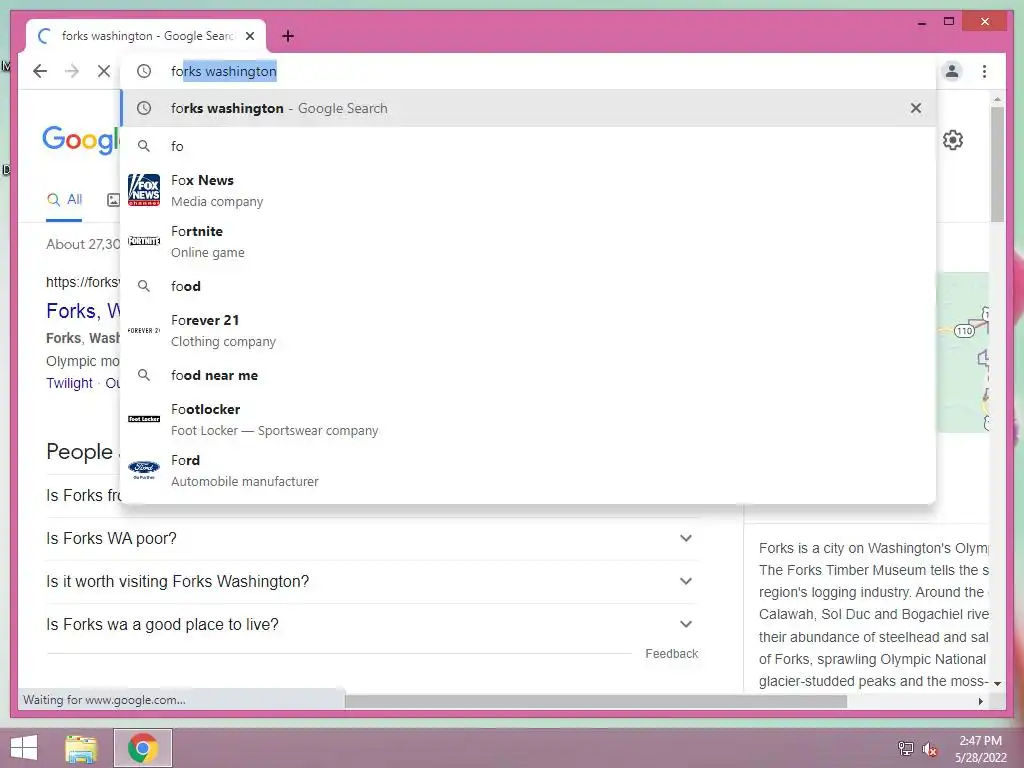Click the horizontal scrollbar thumb
Image resolution: width=1024 pixels, height=768 pixels.
(596, 701)
